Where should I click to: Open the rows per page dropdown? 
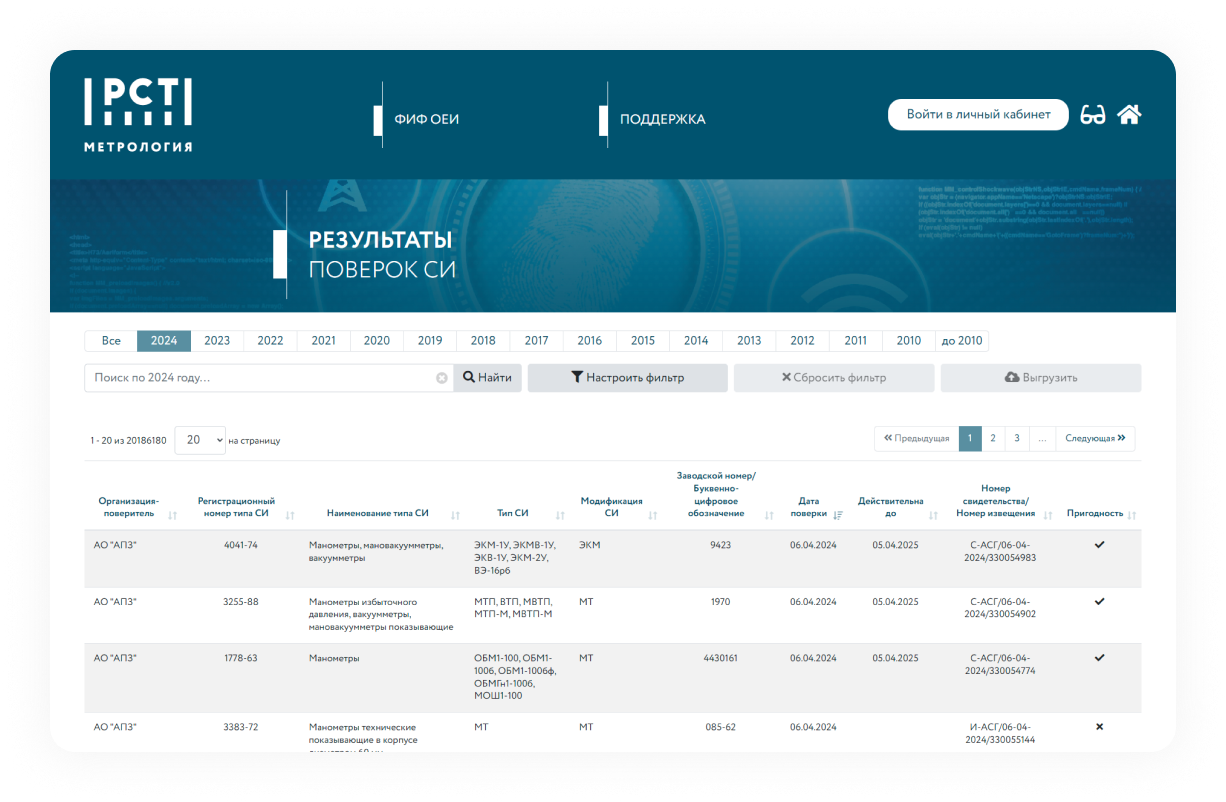click(200, 440)
